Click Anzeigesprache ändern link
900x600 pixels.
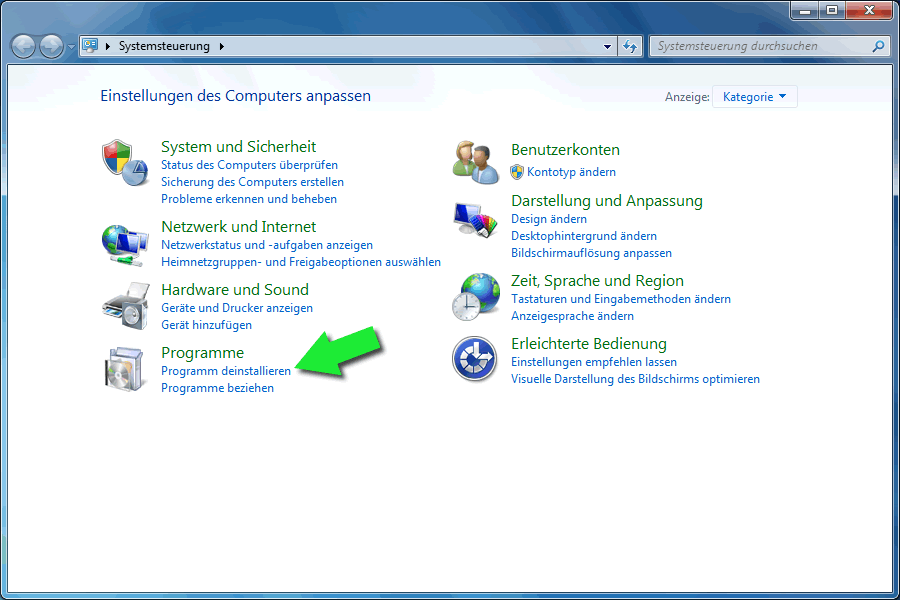tap(572, 316)
